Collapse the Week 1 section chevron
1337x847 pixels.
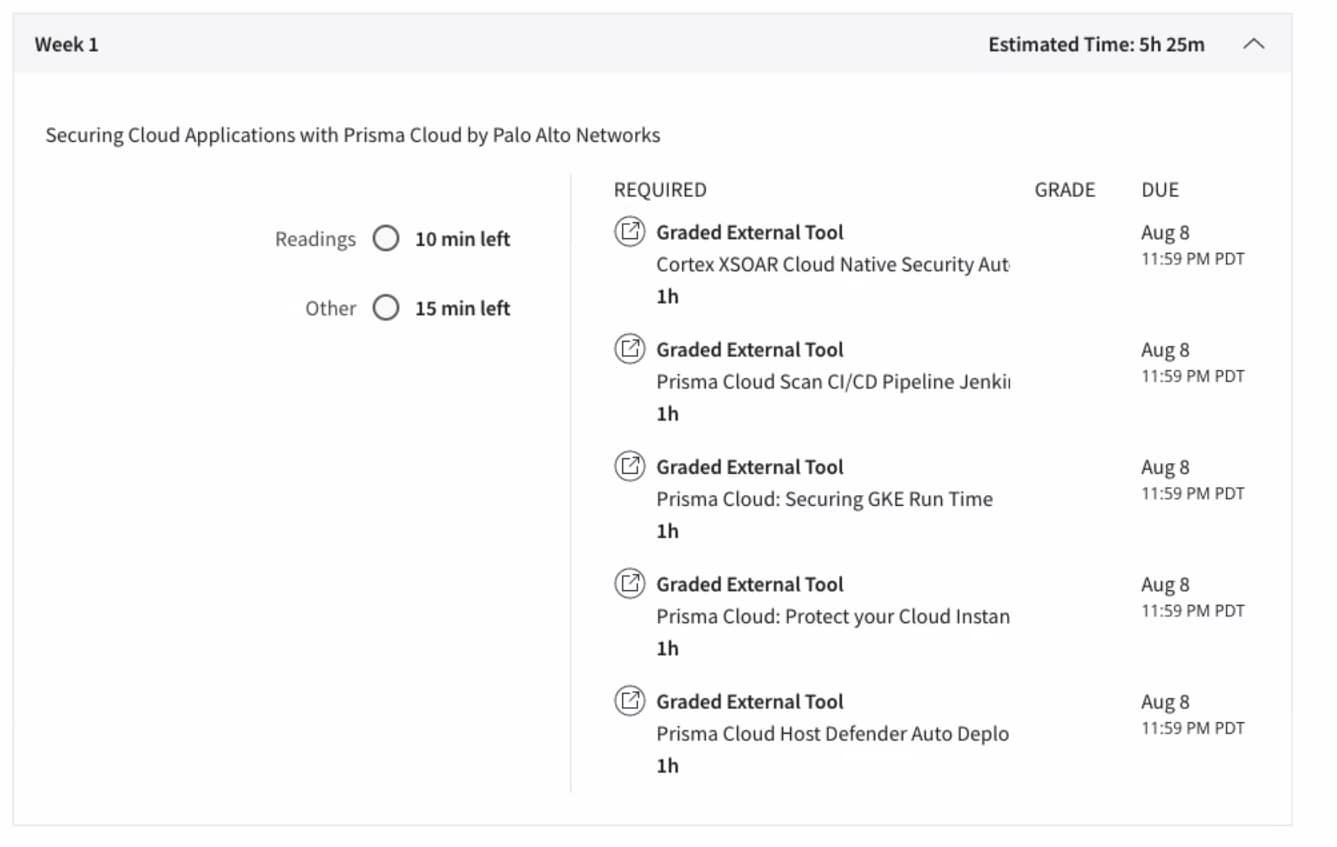(1253, 44)
